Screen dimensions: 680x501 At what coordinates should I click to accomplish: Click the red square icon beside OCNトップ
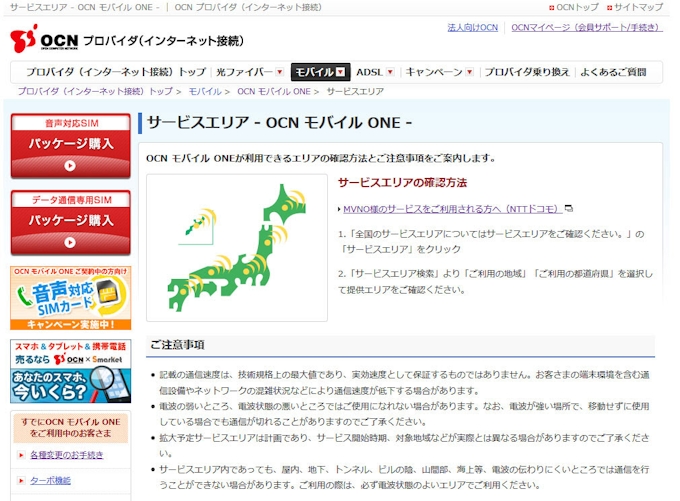pyautogui.click(x=552, y=7)
